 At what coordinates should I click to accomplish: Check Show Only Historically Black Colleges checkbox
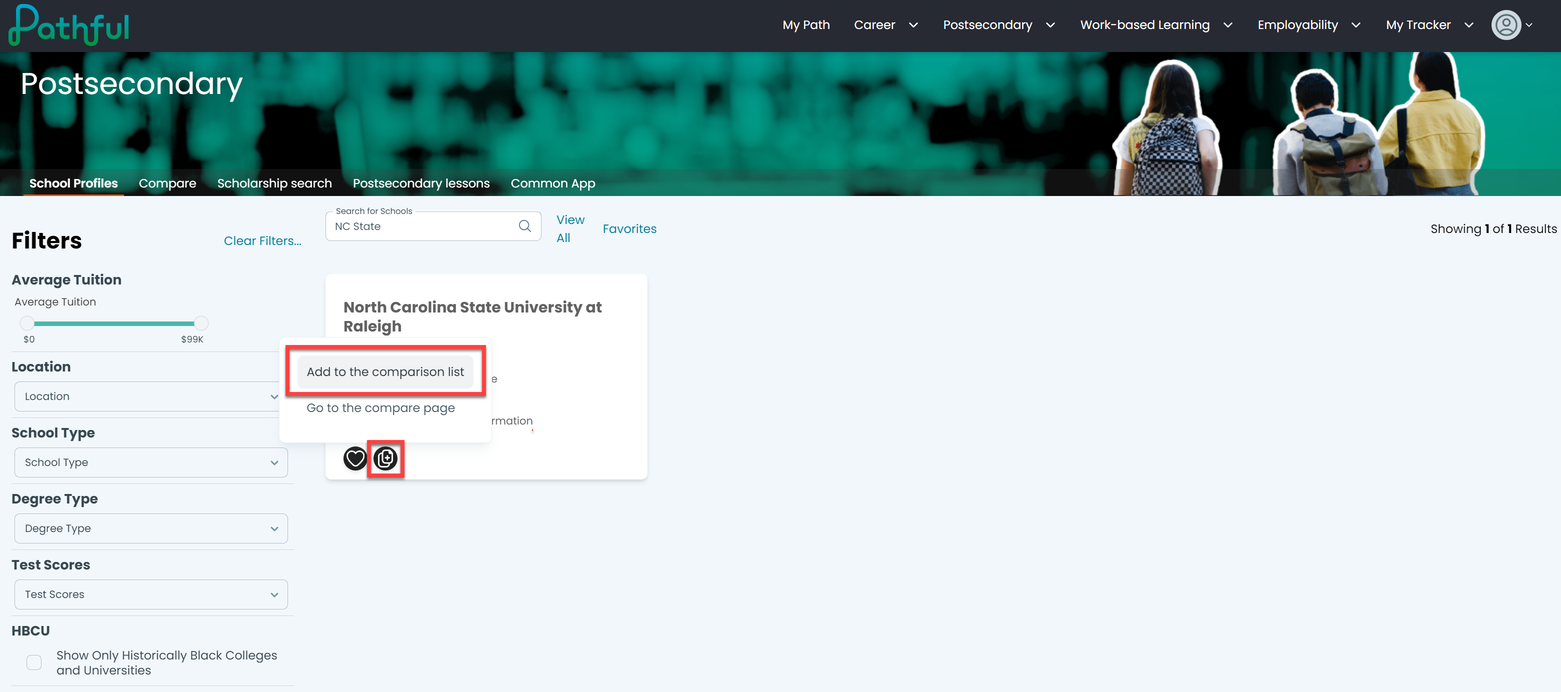pos(34,663)
